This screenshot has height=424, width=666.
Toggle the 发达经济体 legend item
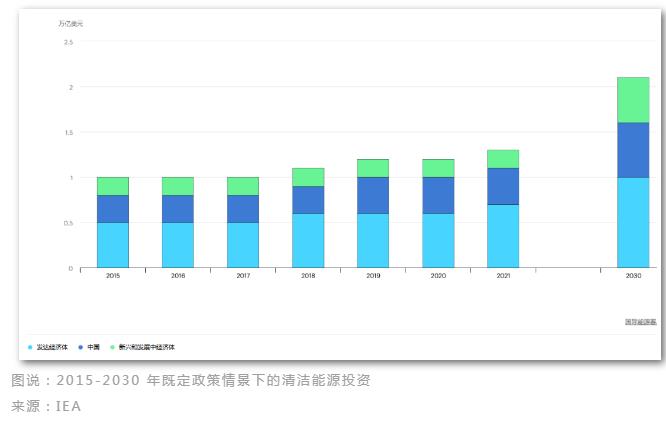pyautogui.click(x=51, y=347)
